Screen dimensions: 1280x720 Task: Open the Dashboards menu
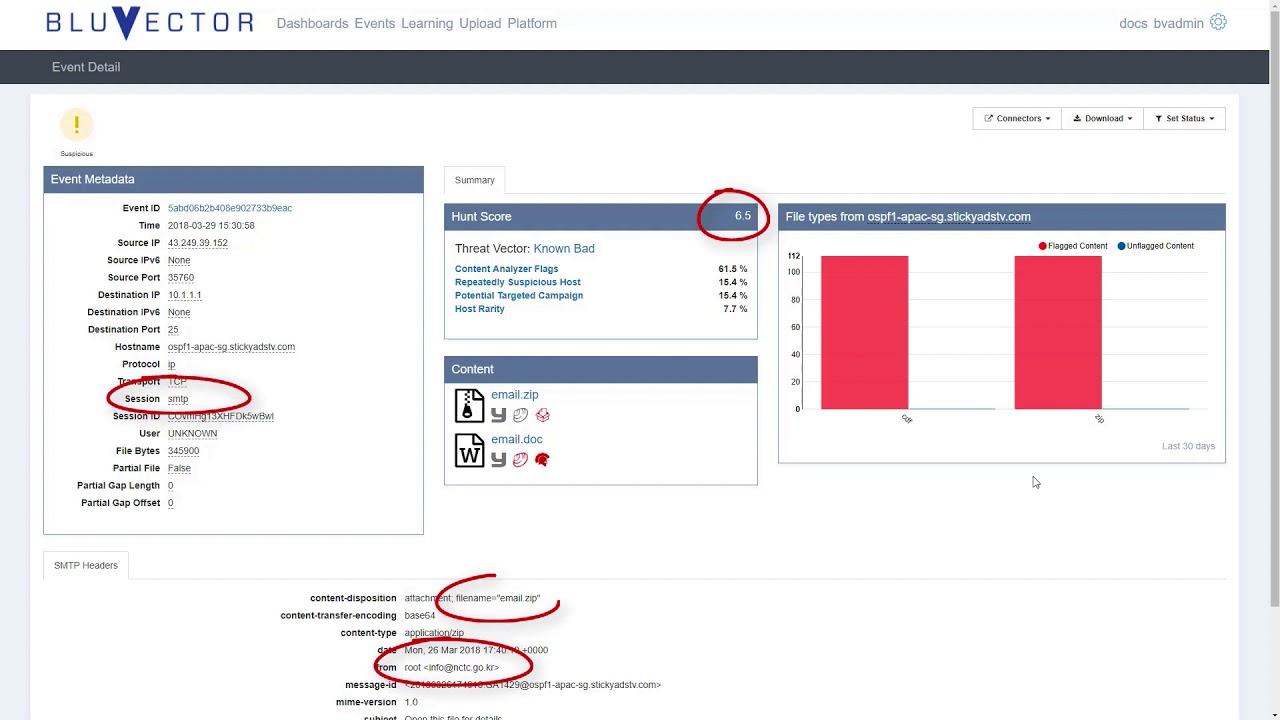pos(312,23)
